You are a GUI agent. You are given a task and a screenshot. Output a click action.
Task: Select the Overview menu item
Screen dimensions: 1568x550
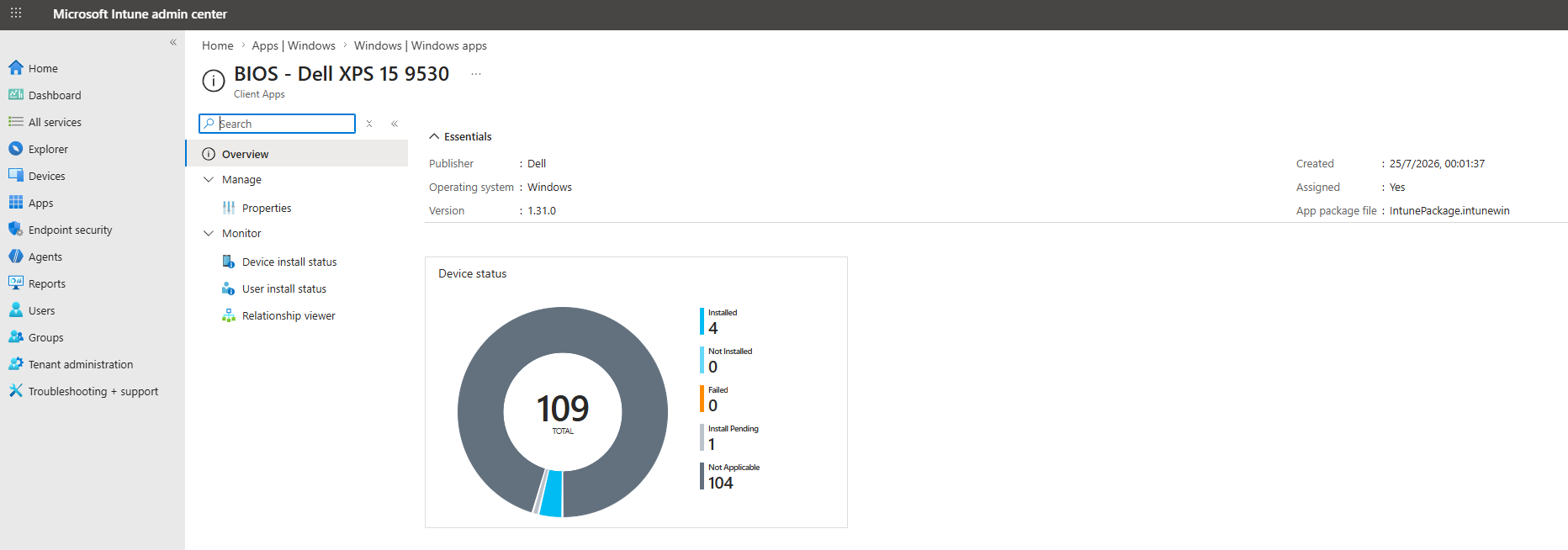tap(297, 154)
